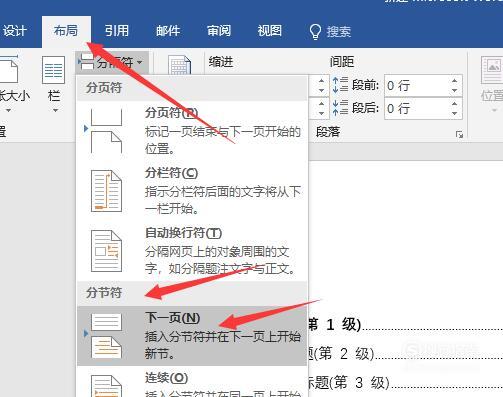Image resolution: width=503 pixels, height=397 pixels.
Task: Increase 段后 spacing with up arrow
Action: pos(455,103)
